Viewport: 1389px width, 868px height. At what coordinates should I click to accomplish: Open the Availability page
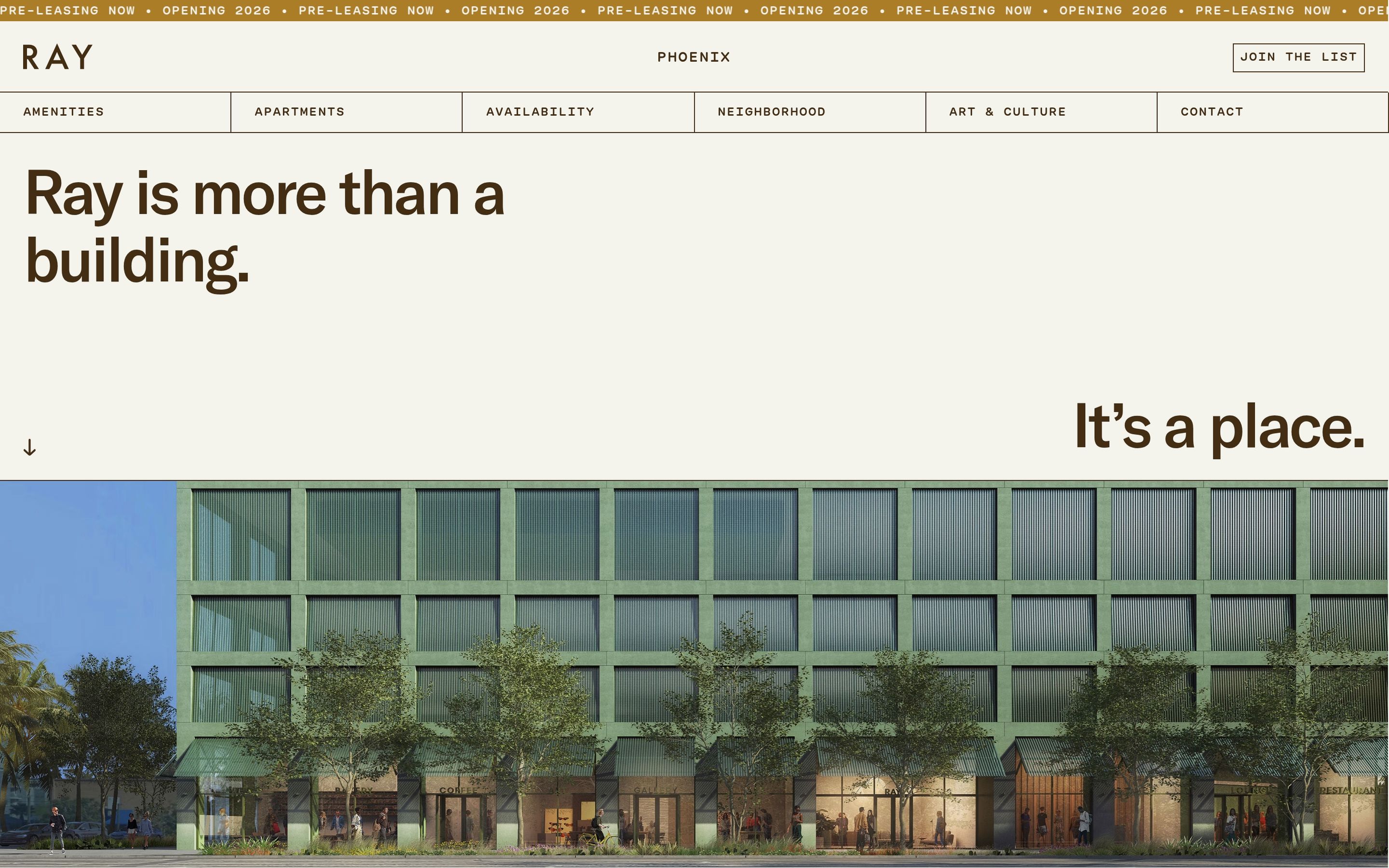click(x=540, y=112)
